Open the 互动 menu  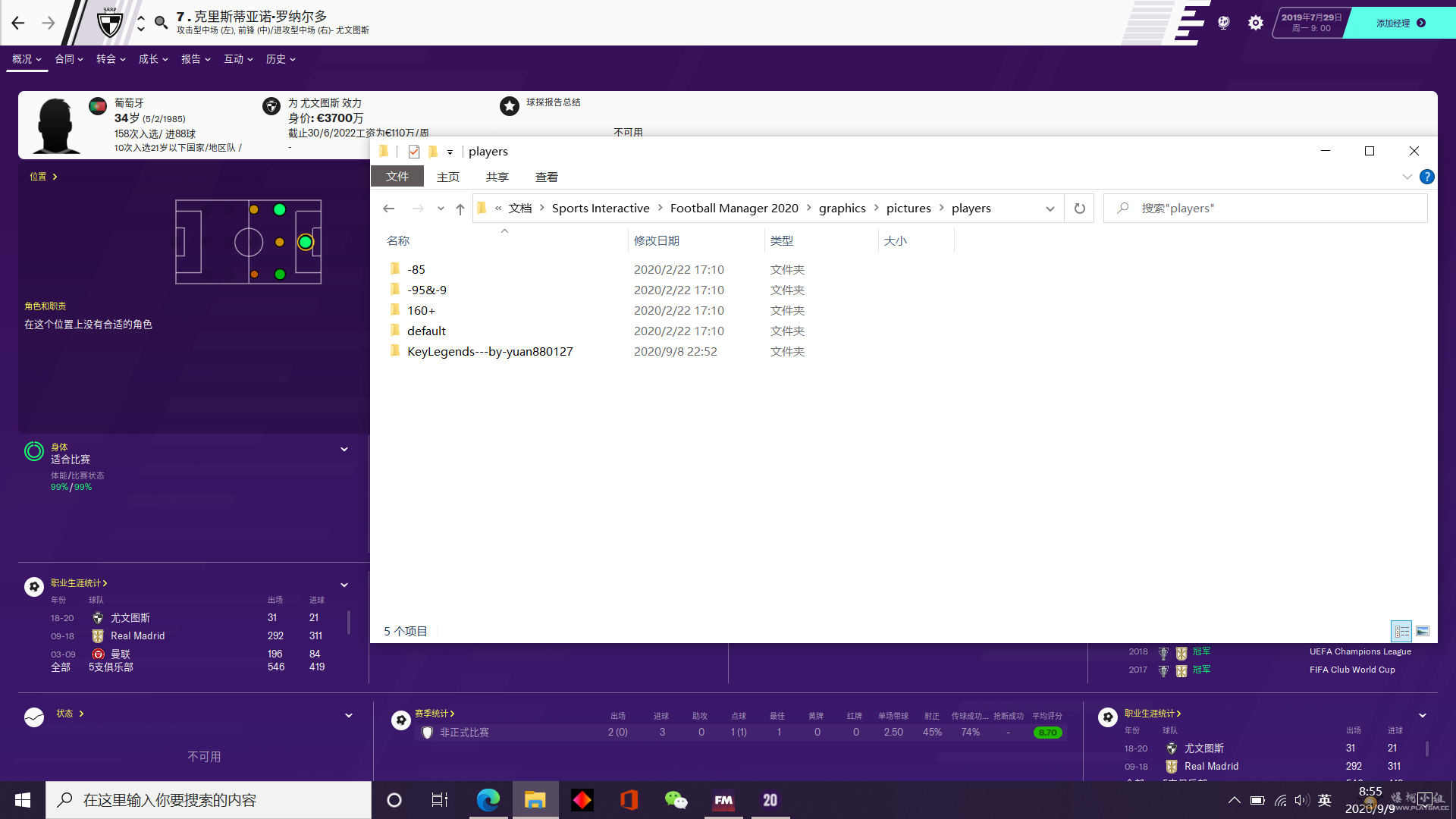[238, 59]
